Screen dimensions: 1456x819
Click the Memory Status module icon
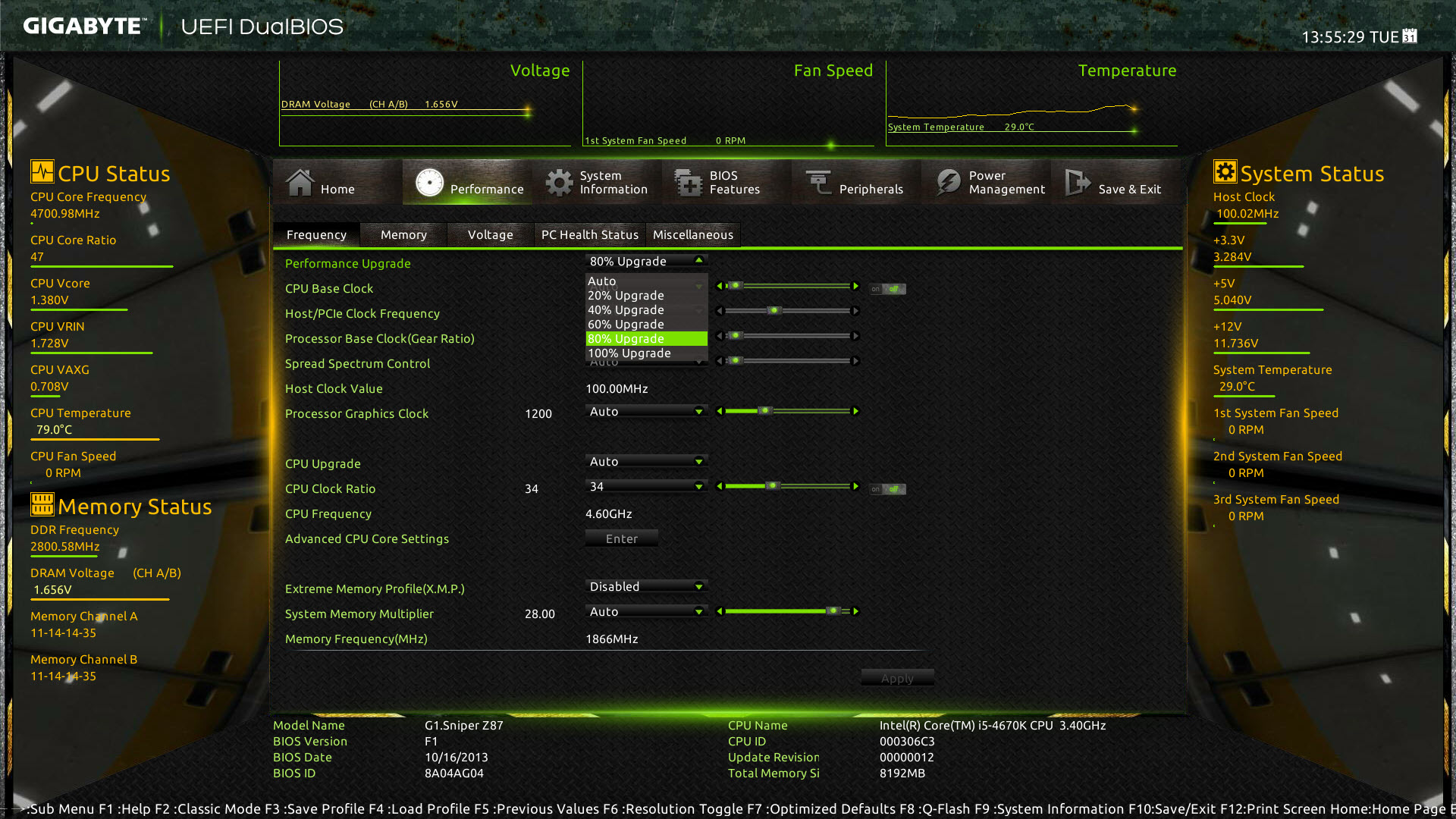(42, 504)
